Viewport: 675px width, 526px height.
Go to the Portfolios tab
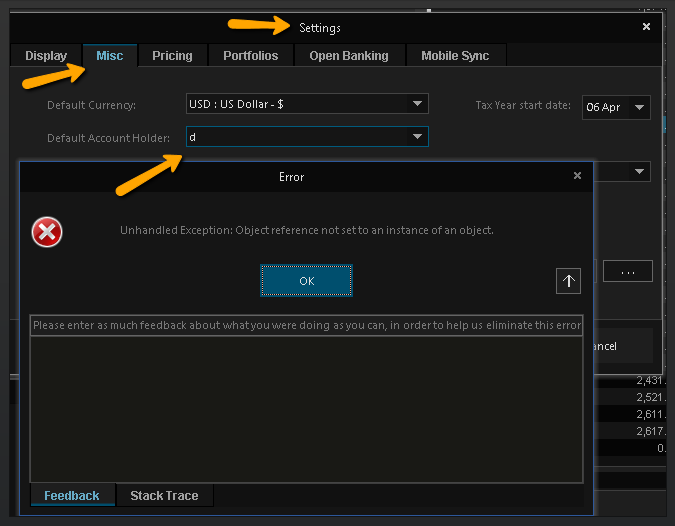[251, 56]
